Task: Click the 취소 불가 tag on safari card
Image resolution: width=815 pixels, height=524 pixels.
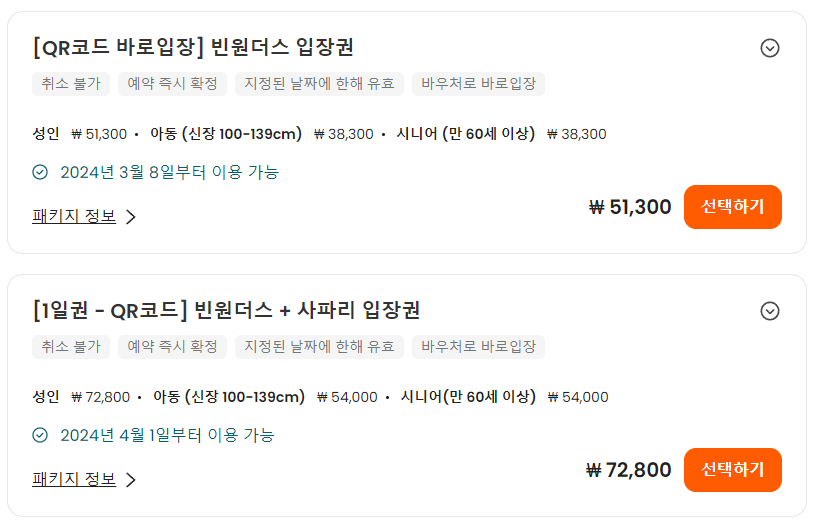Action: coord(71,347)
